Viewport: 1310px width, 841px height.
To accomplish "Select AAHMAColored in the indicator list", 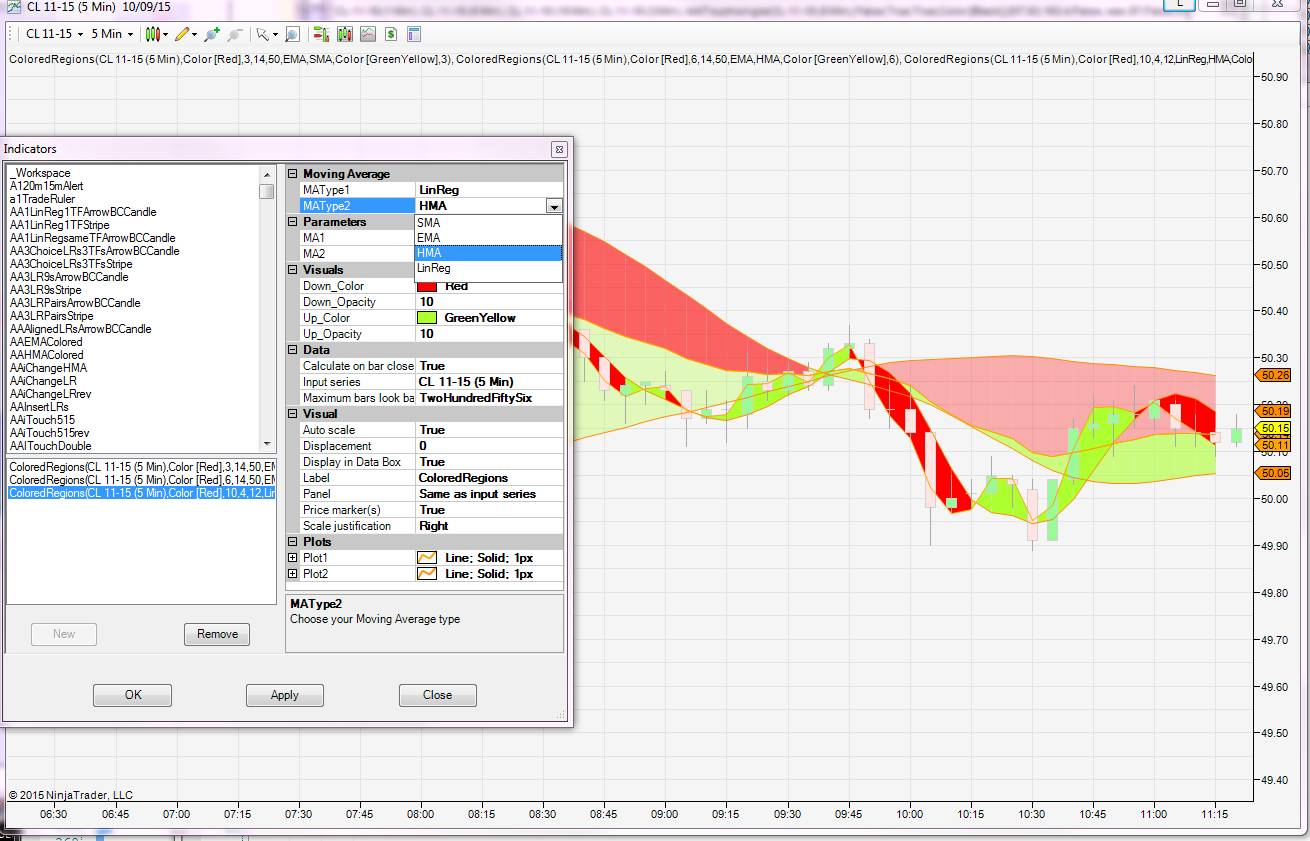I will 46,355.
